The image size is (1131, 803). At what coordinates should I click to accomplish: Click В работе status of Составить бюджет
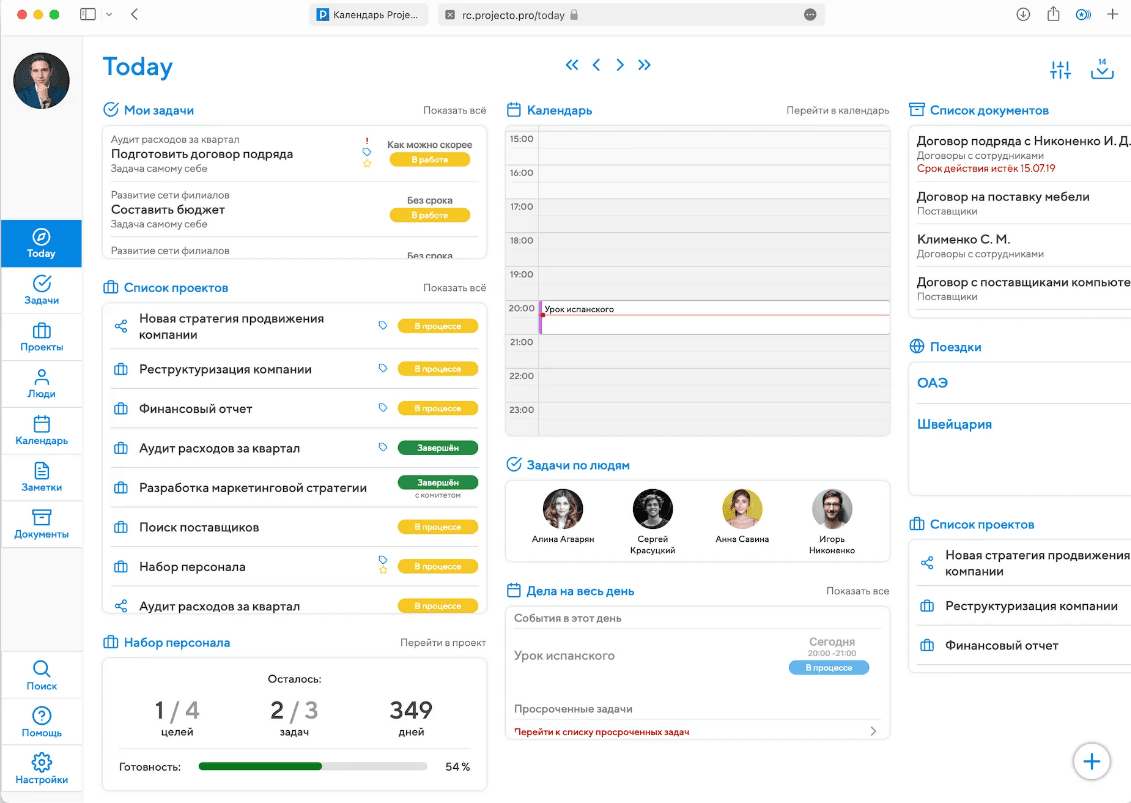(x=430, y=215)
